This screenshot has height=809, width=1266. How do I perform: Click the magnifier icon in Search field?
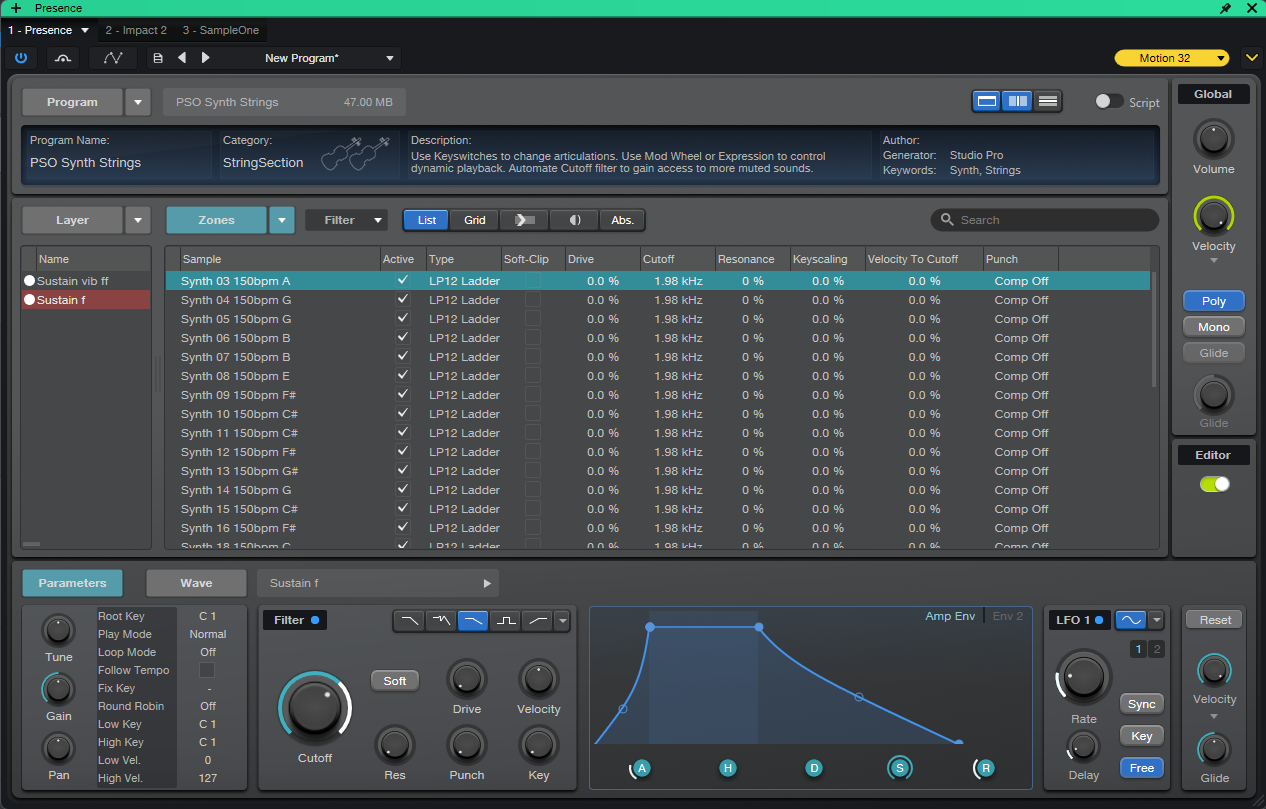click(947, 220)
